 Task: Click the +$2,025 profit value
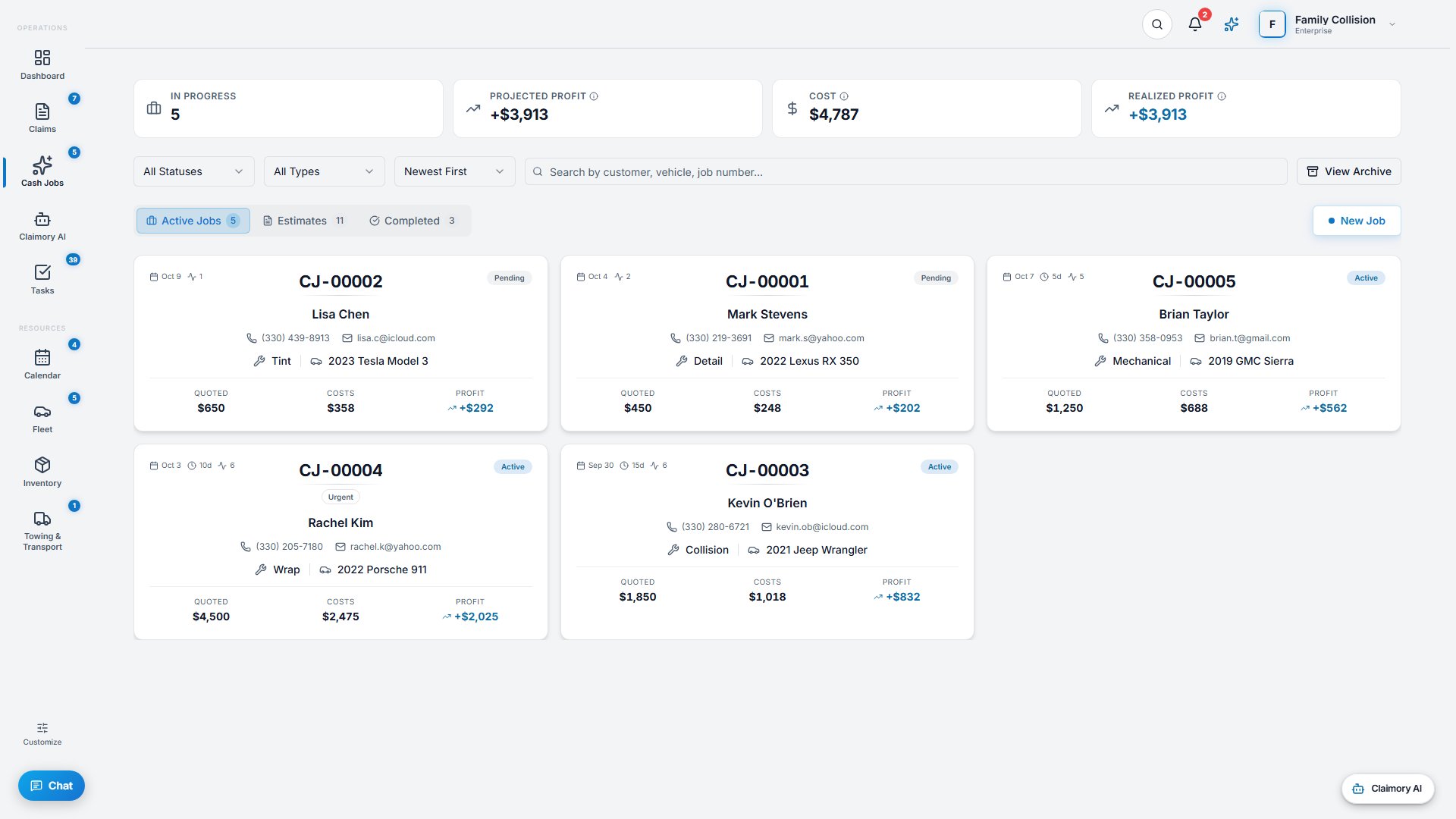click(476, 617)
